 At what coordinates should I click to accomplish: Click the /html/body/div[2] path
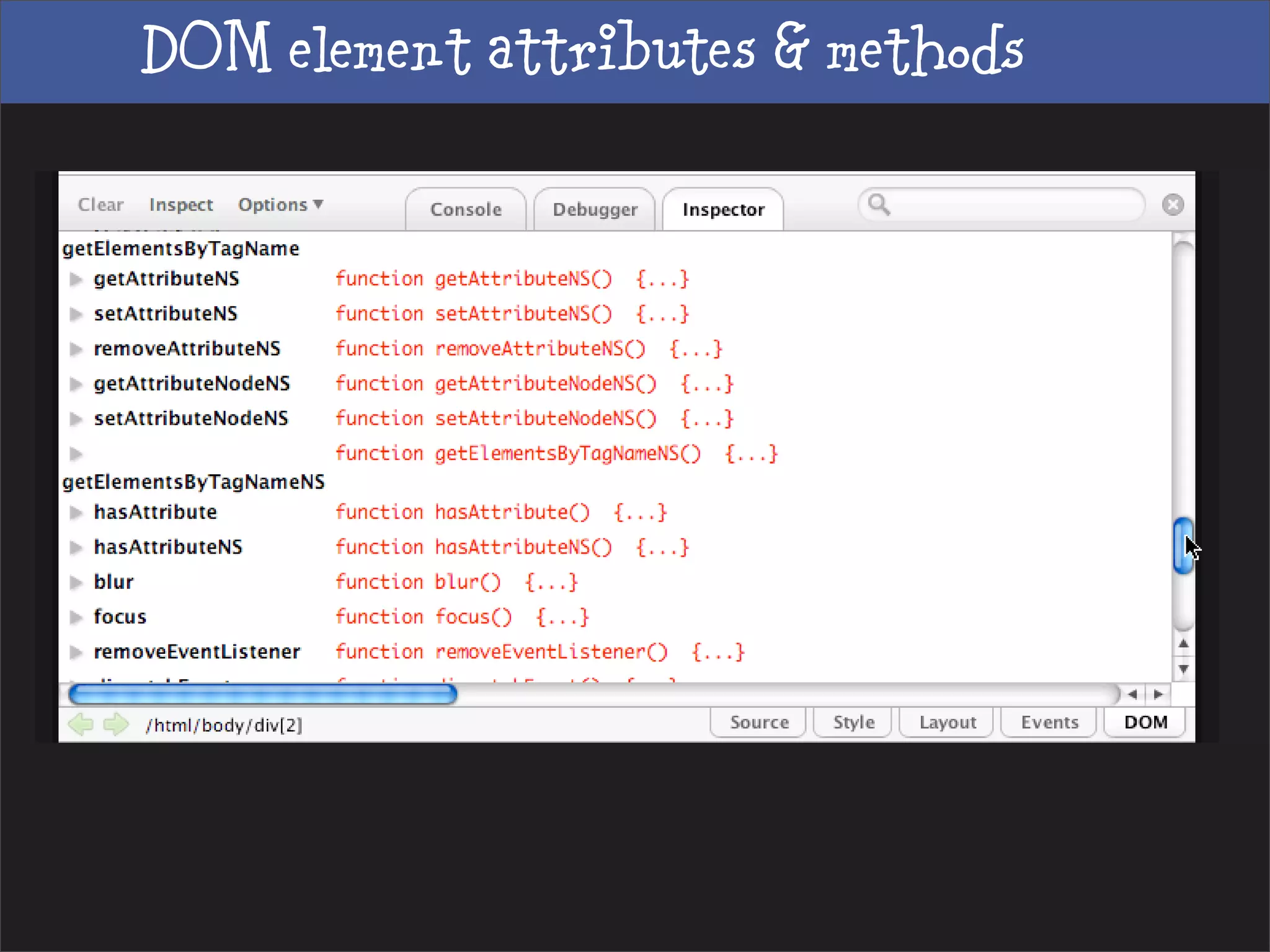pos(224,725)
